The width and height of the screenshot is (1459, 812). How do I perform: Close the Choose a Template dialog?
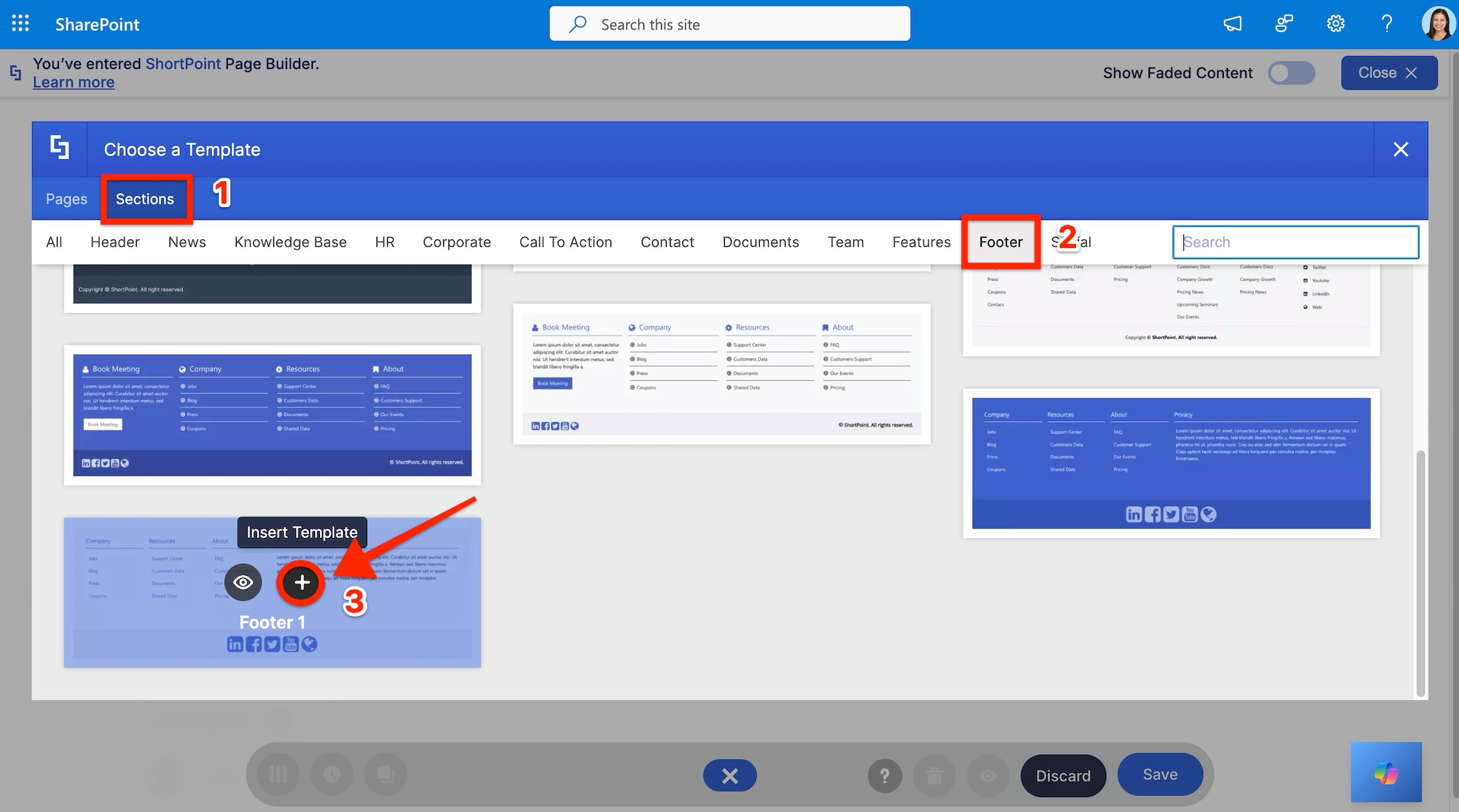(1400, 149)
